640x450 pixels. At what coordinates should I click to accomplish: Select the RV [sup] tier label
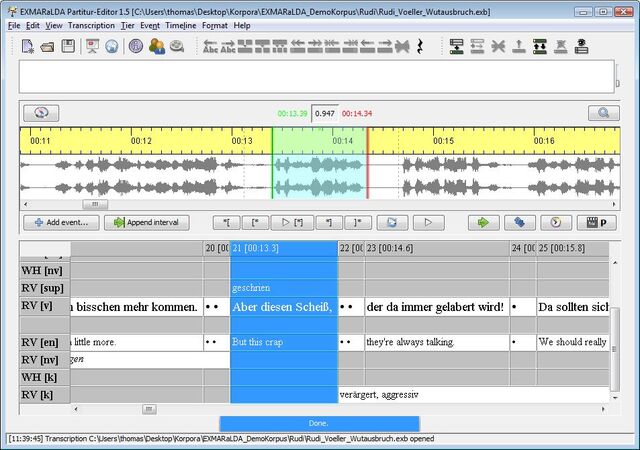(45, 288)
